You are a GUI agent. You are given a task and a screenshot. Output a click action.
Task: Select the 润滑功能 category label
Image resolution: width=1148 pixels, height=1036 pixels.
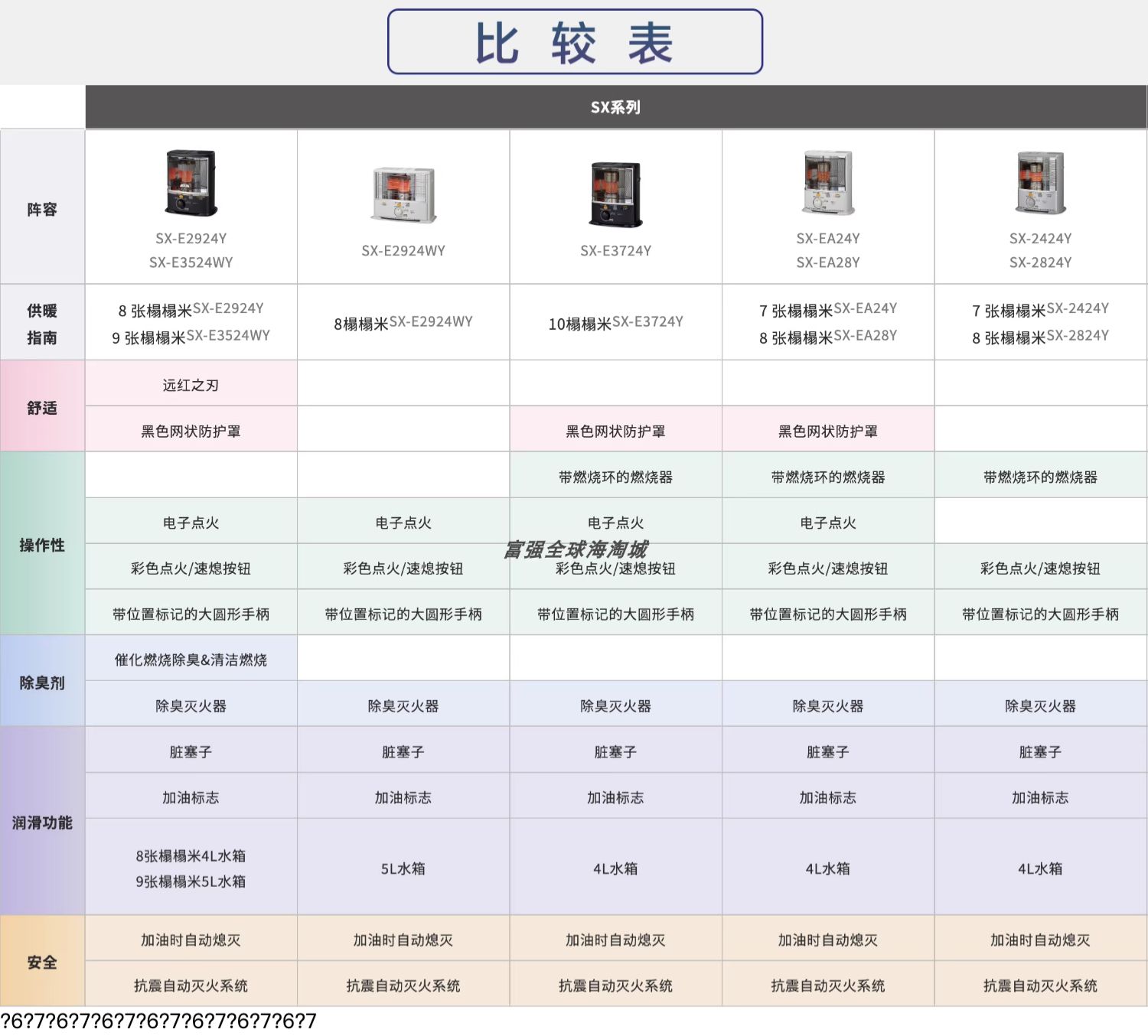coord(42,823)
